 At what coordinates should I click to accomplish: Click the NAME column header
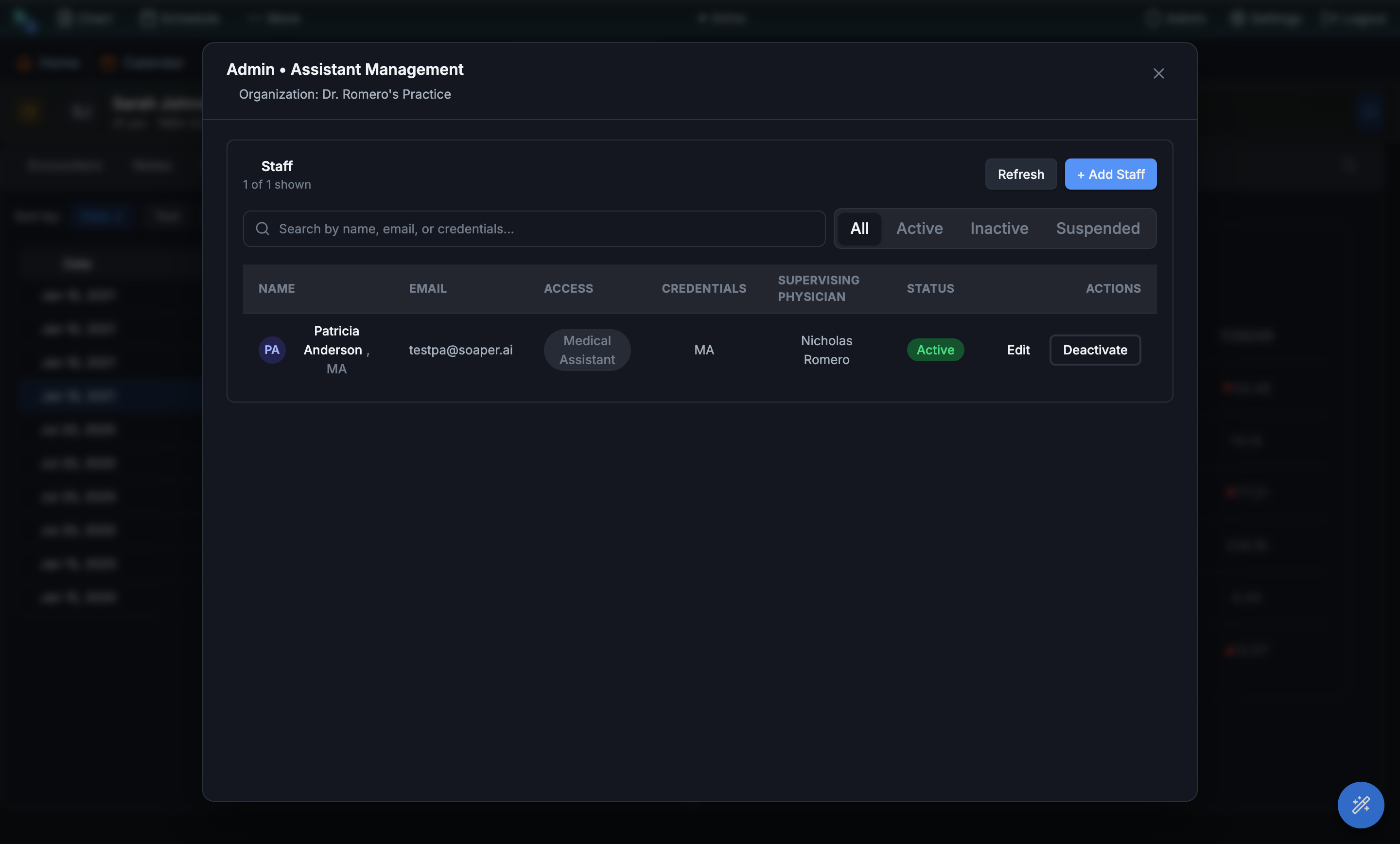click(x=276, y=288)
